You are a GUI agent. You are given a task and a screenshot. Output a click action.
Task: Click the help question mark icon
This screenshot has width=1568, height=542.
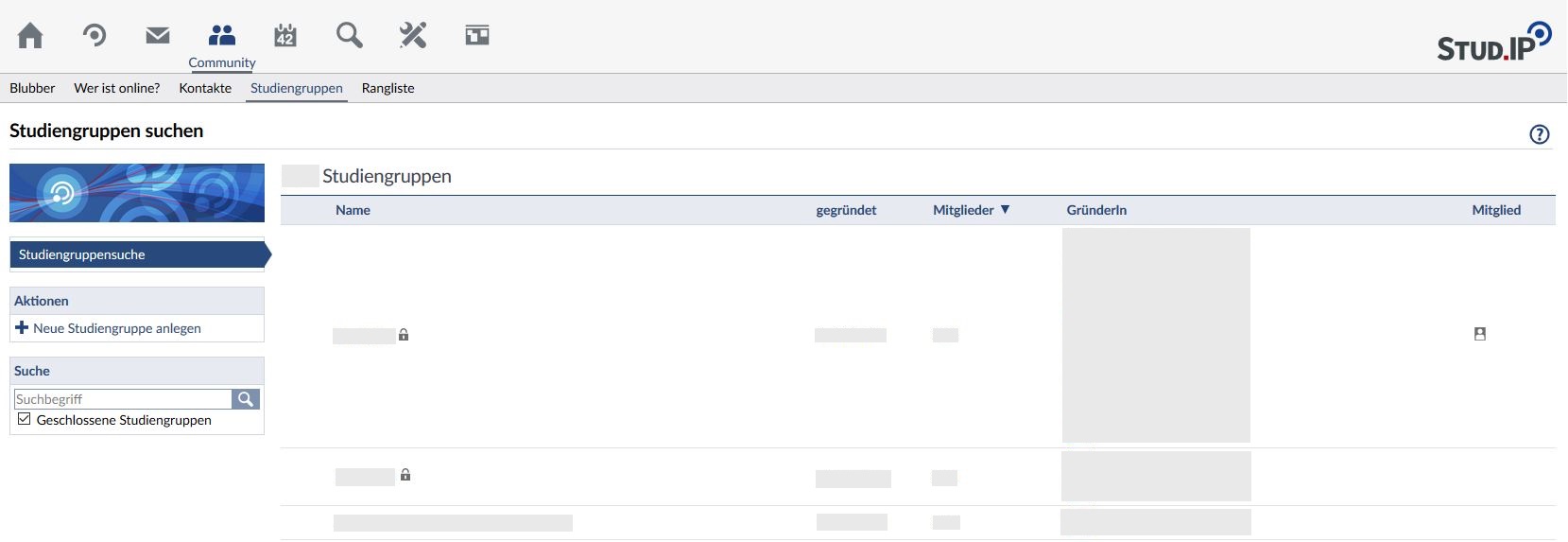pos(1539,134)
